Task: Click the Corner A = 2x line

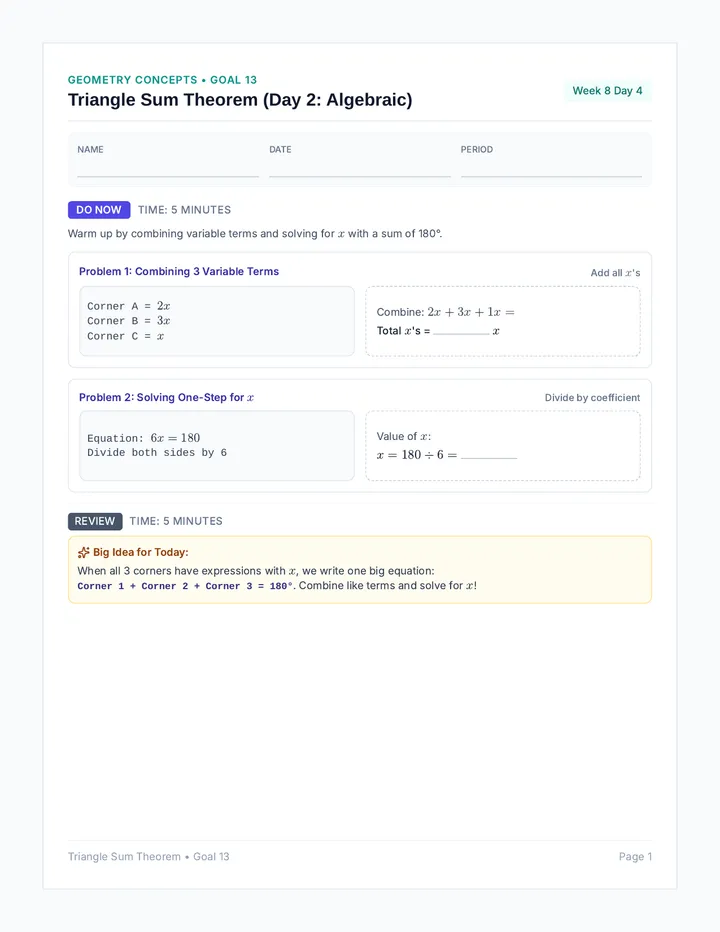Action: [128, 306]
